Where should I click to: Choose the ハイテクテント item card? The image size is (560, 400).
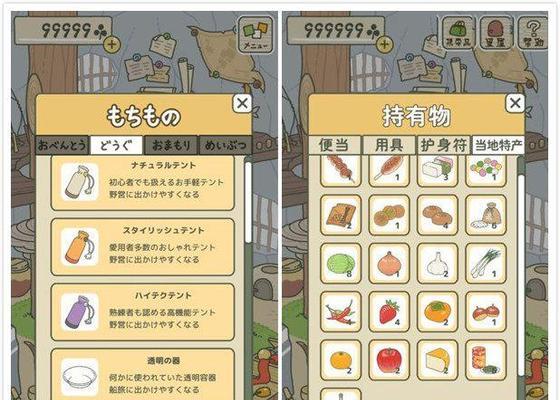click(142, 312)
